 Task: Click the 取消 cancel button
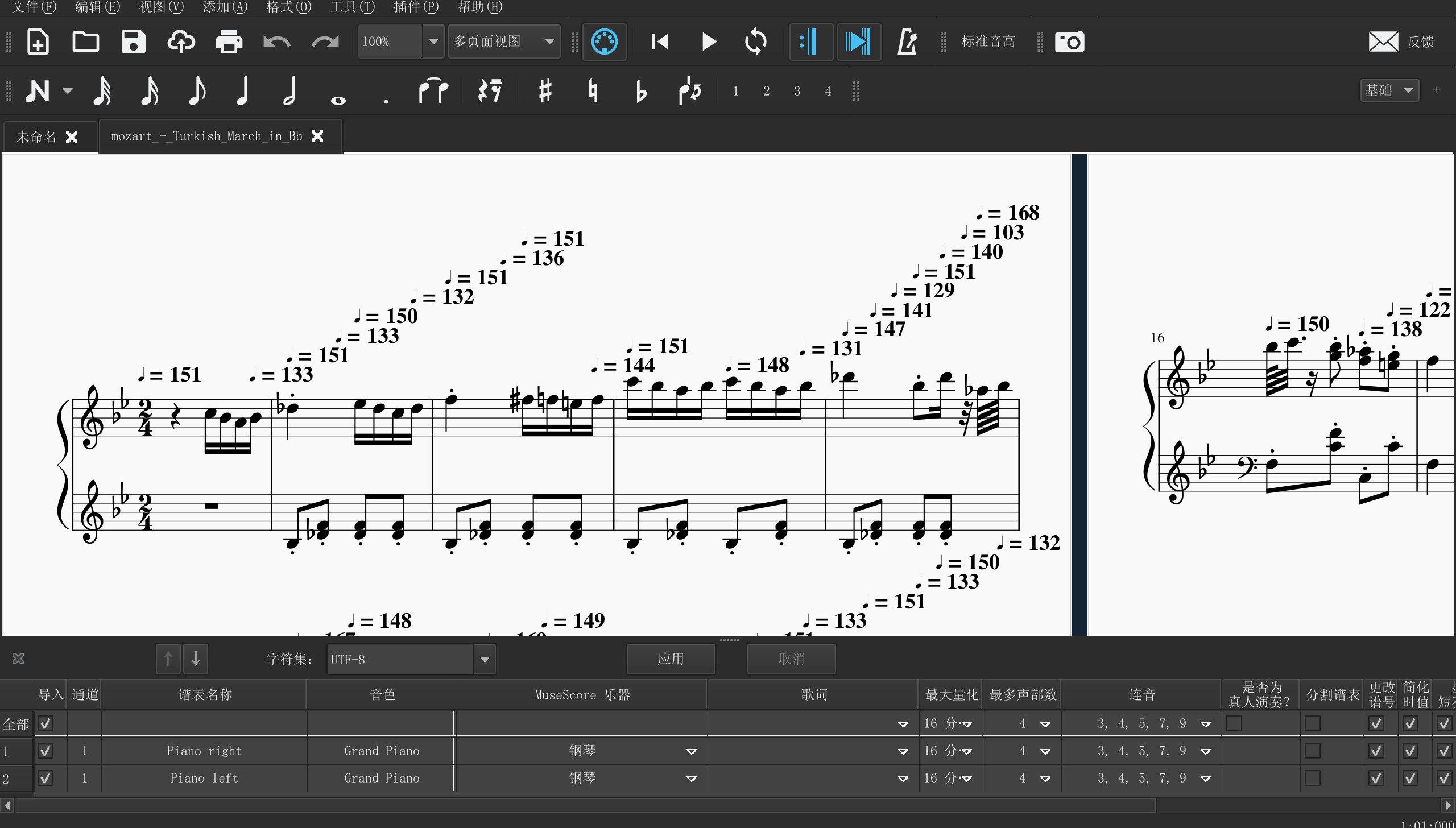(x=792, y=659)
